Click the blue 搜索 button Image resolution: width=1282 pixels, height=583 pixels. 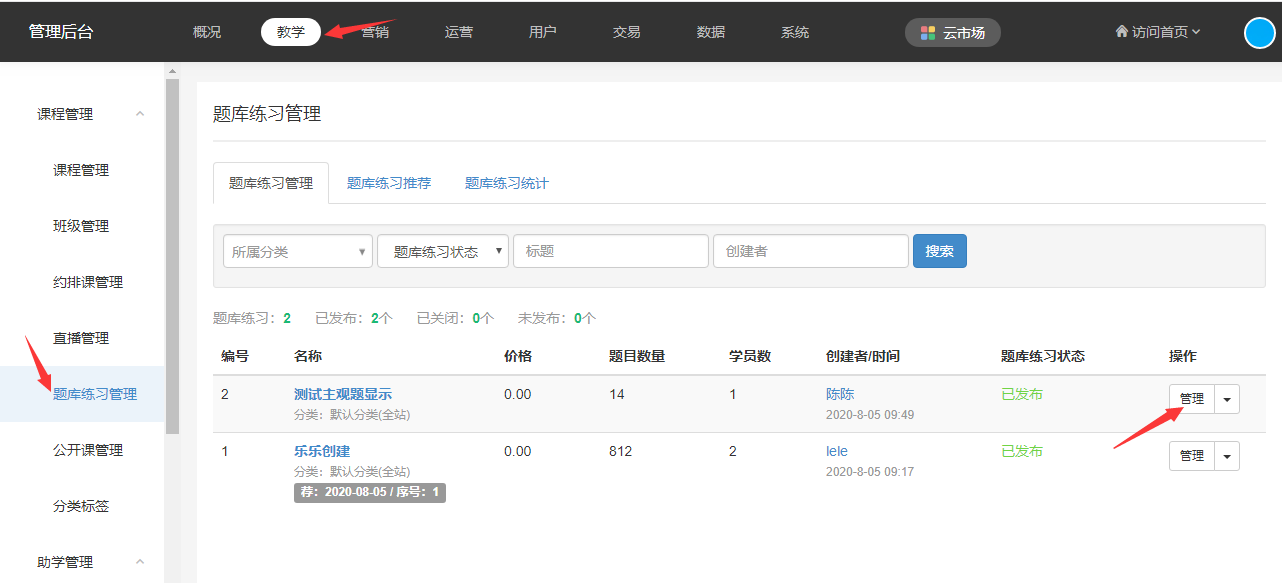coord(939,252)
